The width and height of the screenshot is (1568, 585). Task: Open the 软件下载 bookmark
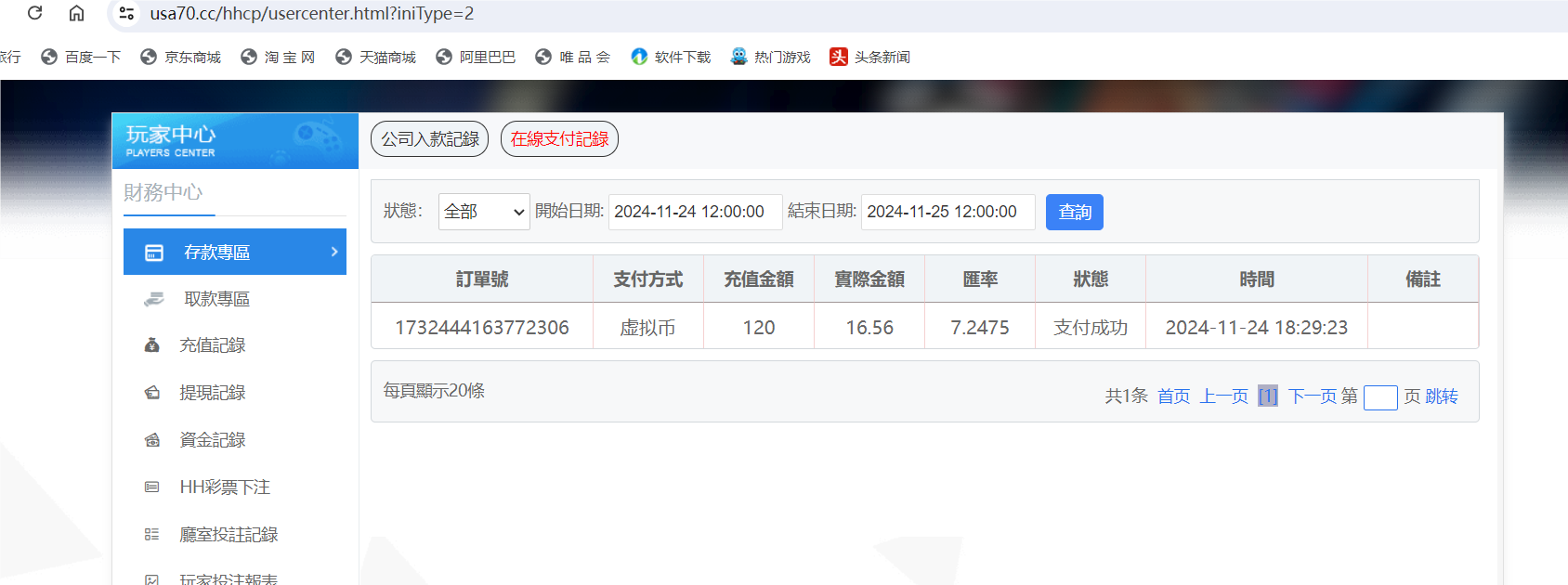(x=671, y=58)
